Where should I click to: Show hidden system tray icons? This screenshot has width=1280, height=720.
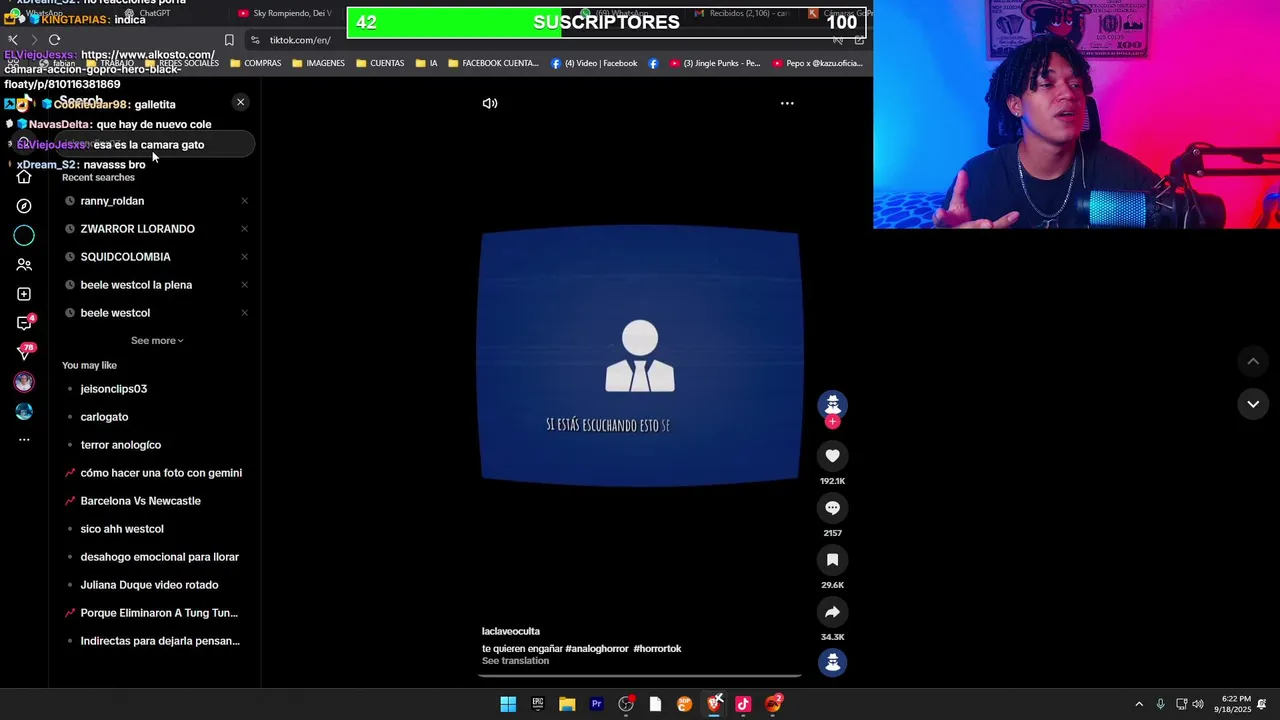coord(1139,704)
